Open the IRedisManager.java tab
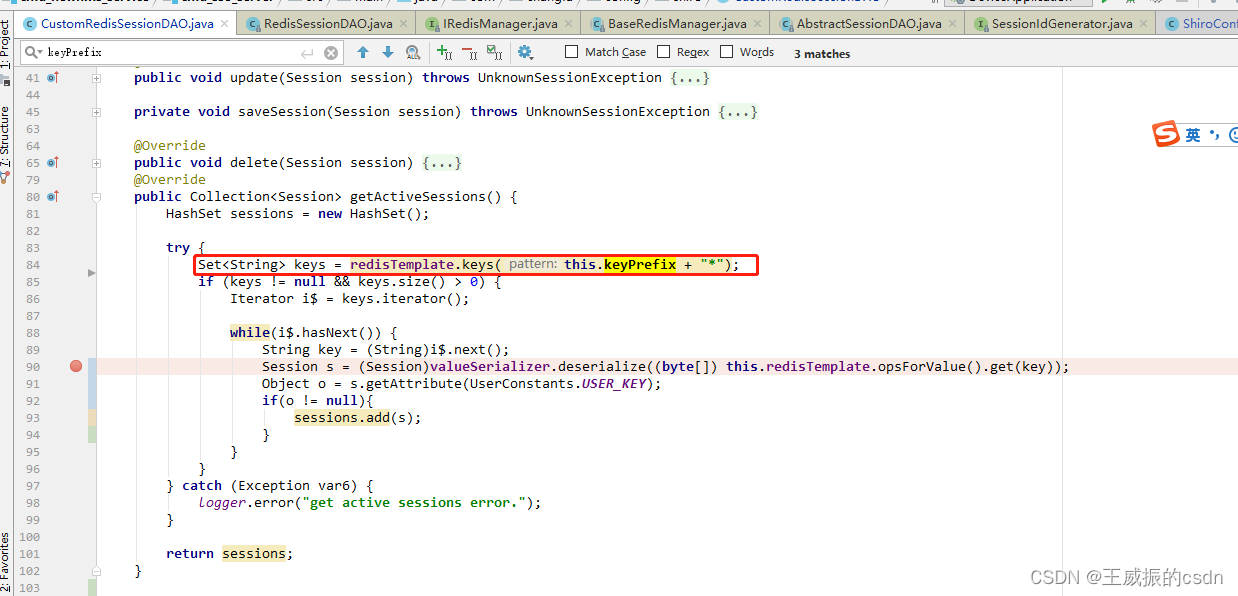The width and height of the screenshot is (1238, 596). [498, 23]
